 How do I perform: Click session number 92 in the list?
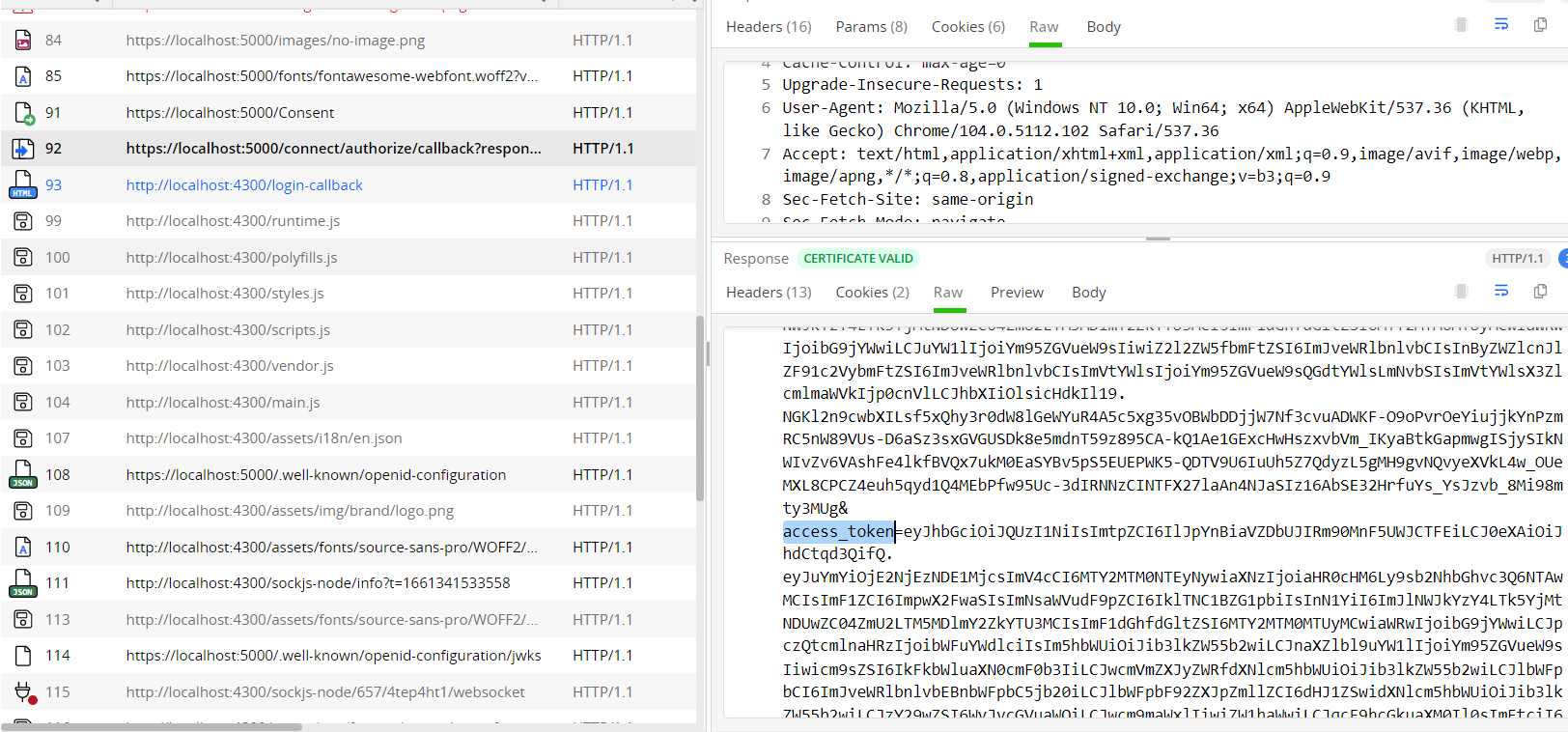(53, 149)
